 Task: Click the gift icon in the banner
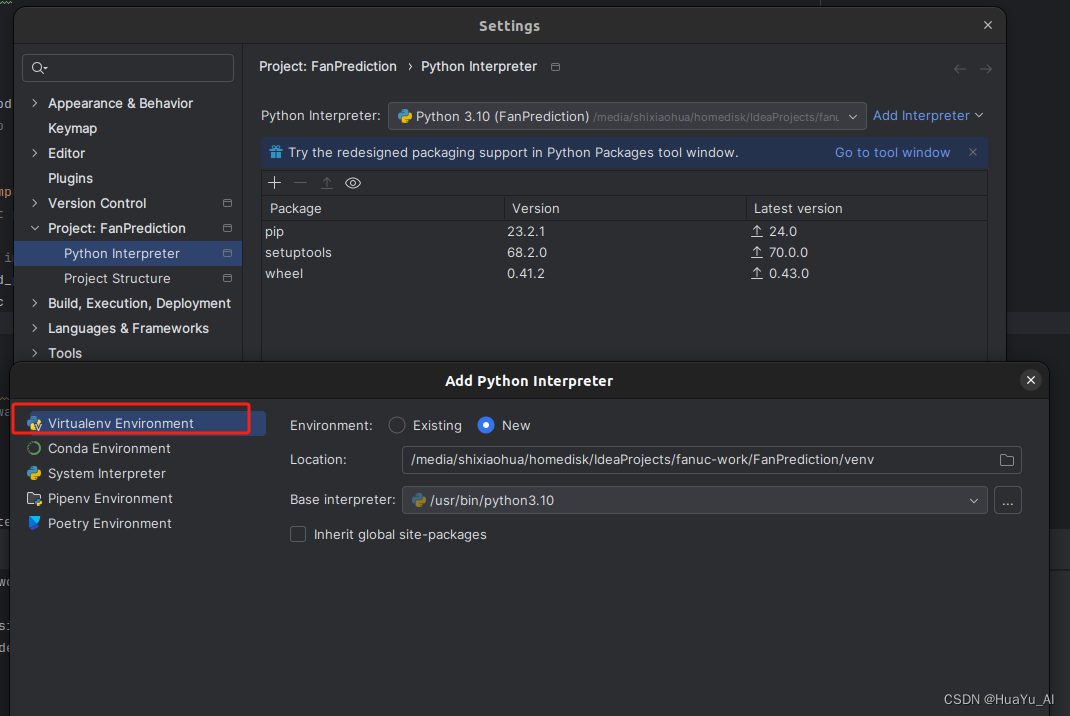276,152
